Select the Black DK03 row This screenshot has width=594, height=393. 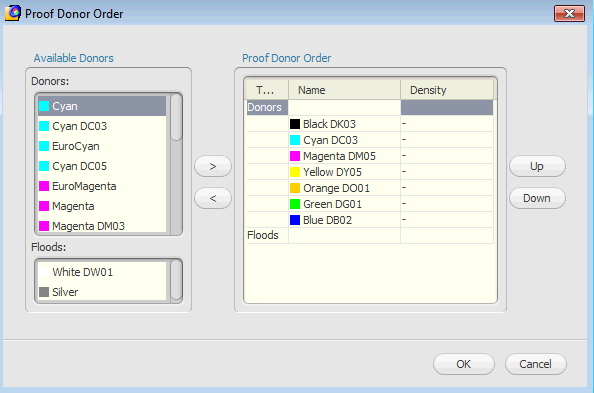[370, 124]
